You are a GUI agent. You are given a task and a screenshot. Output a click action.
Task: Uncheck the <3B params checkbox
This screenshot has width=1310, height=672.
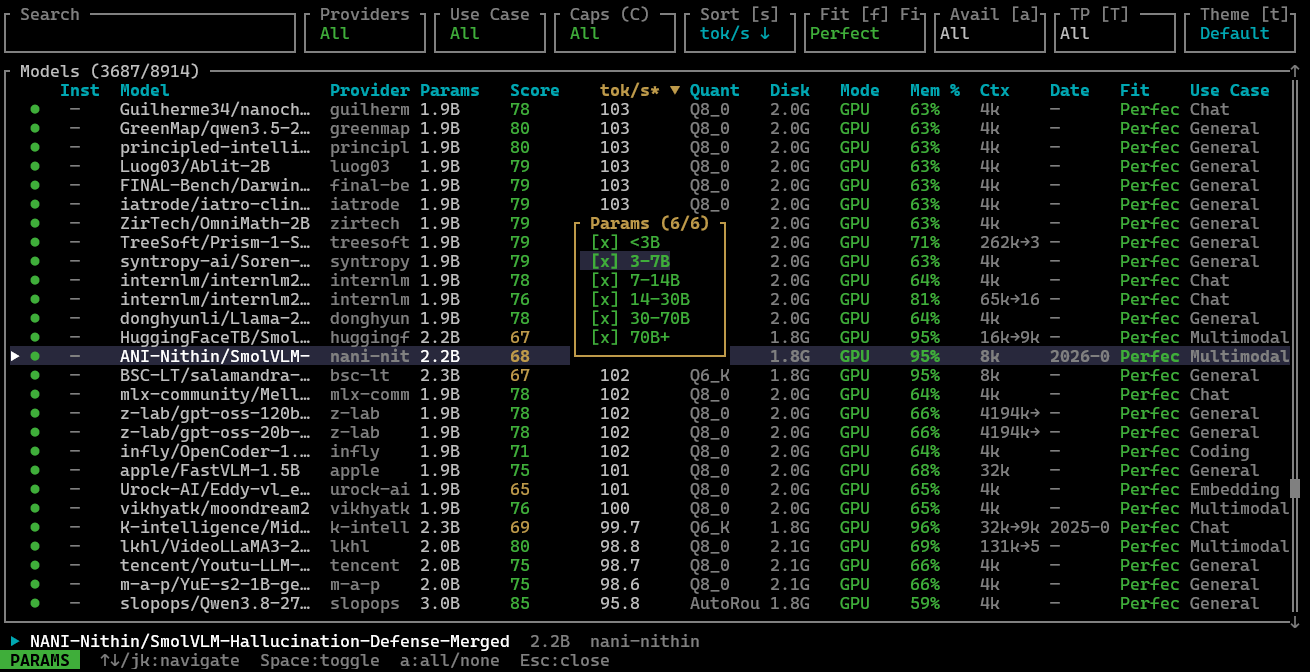[605, 243]
